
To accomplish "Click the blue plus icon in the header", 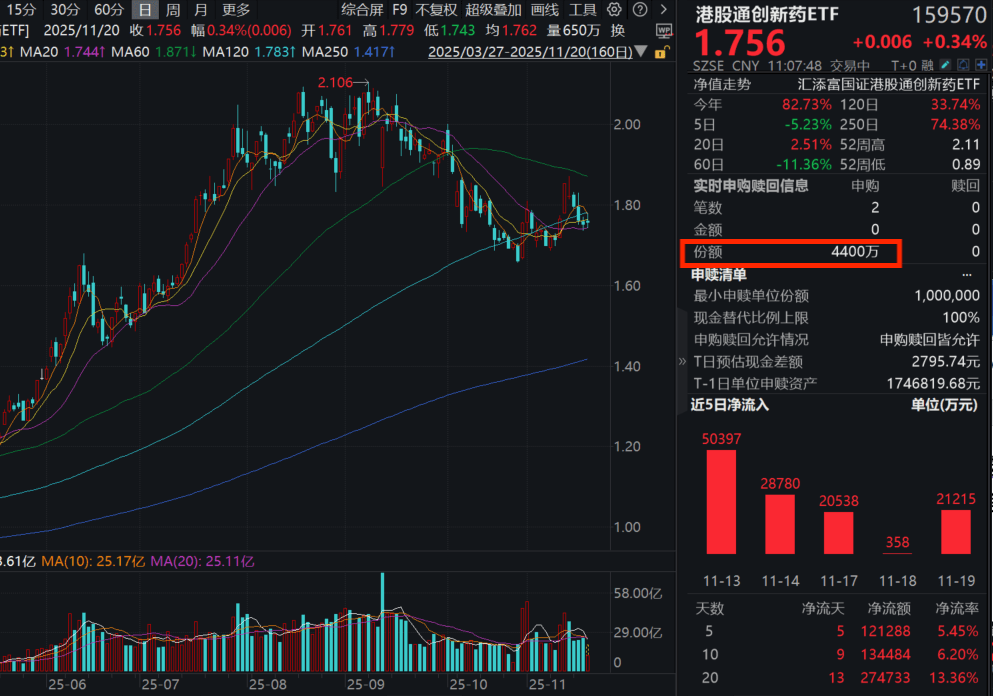I will [x=980, y=64].
